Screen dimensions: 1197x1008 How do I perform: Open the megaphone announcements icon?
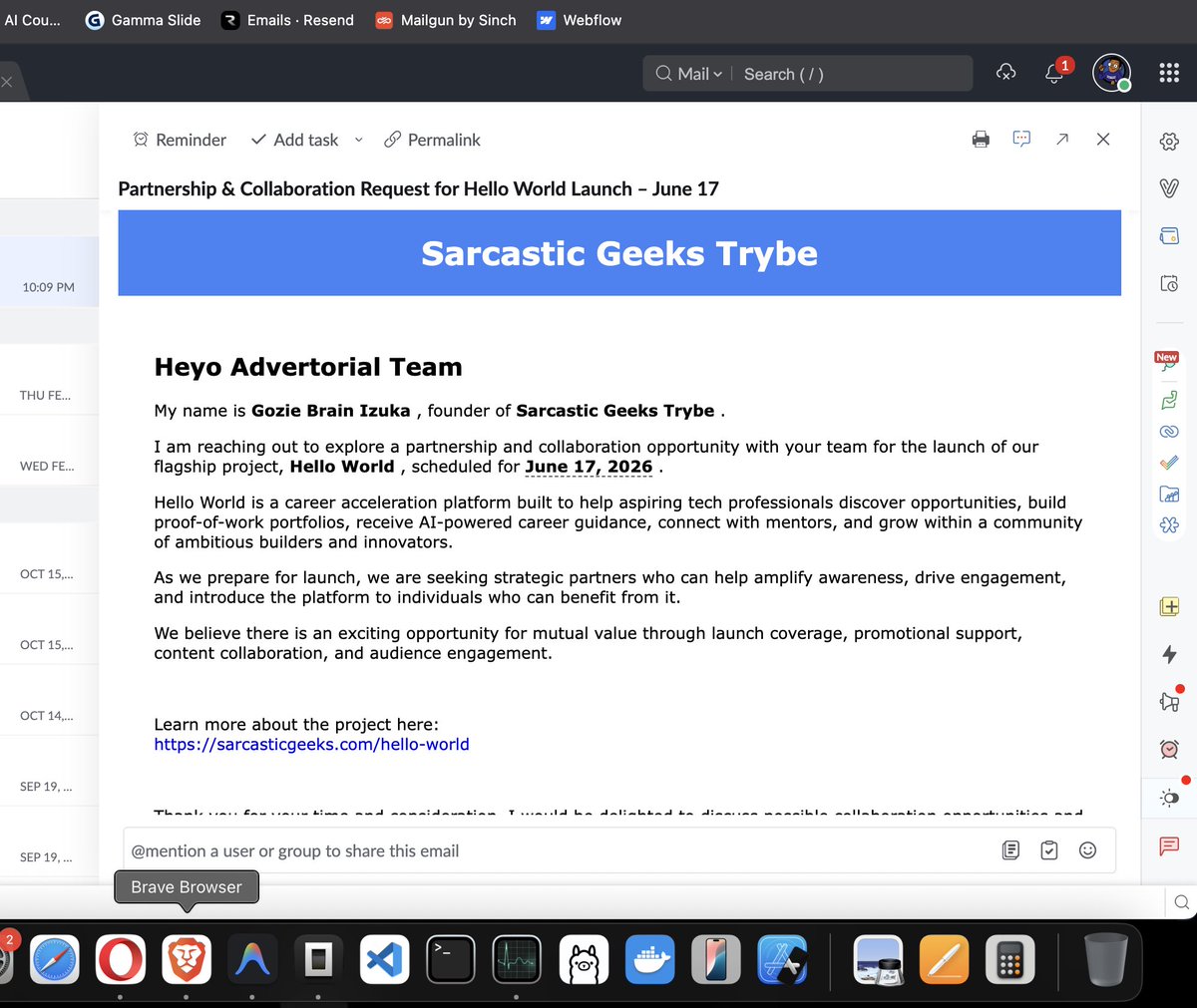click(1169, 701)
